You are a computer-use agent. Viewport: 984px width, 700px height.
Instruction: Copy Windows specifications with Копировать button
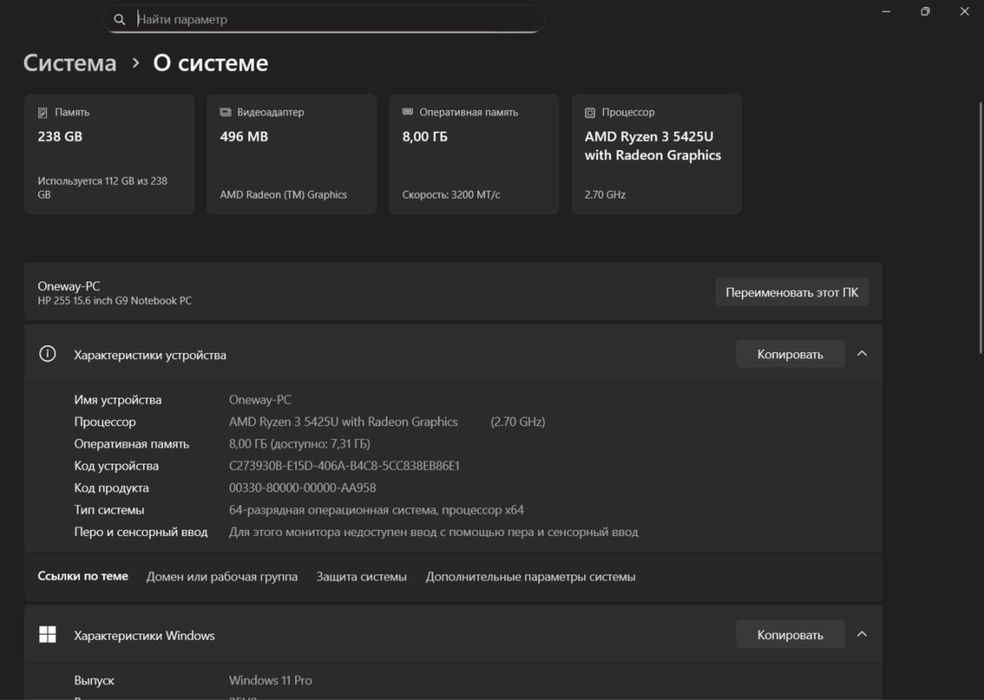coord(790,635)
